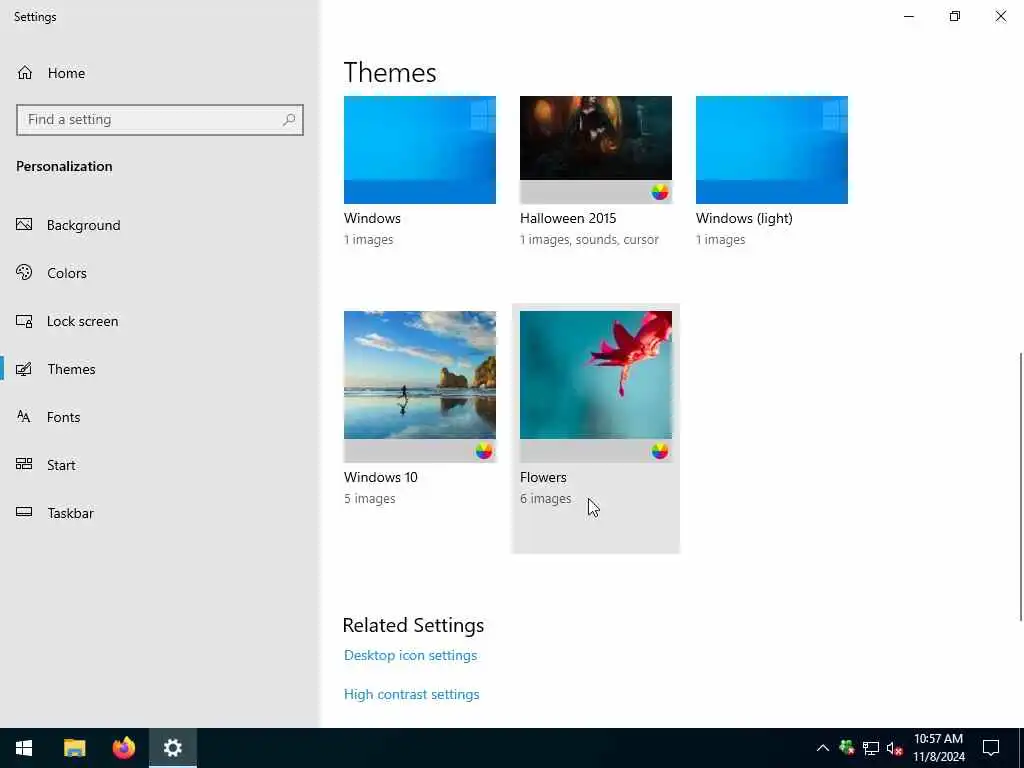Open Background personalization settings
Viewport: 1024px width, 768px height.
(x=84, y=225)
